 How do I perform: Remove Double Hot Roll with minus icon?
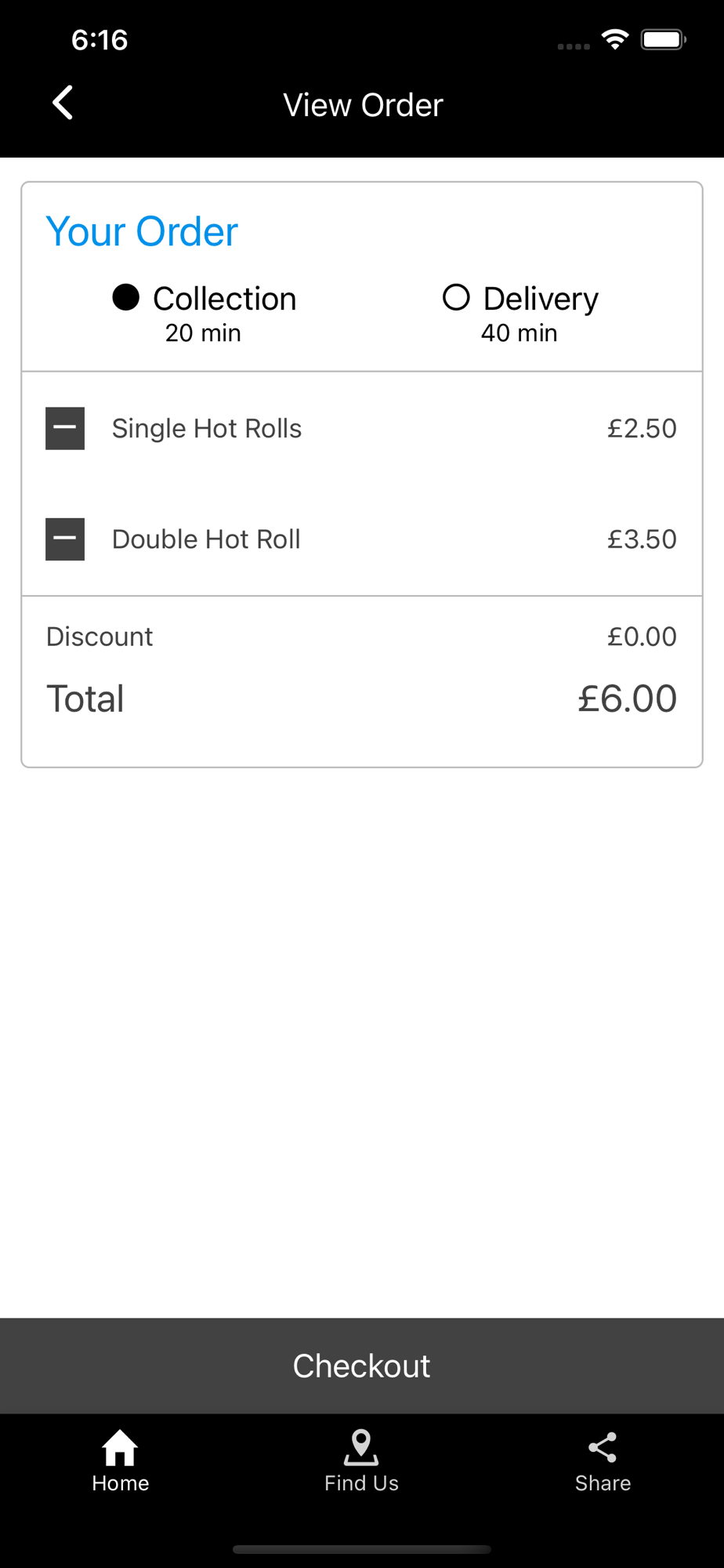[x=65, y=539]
